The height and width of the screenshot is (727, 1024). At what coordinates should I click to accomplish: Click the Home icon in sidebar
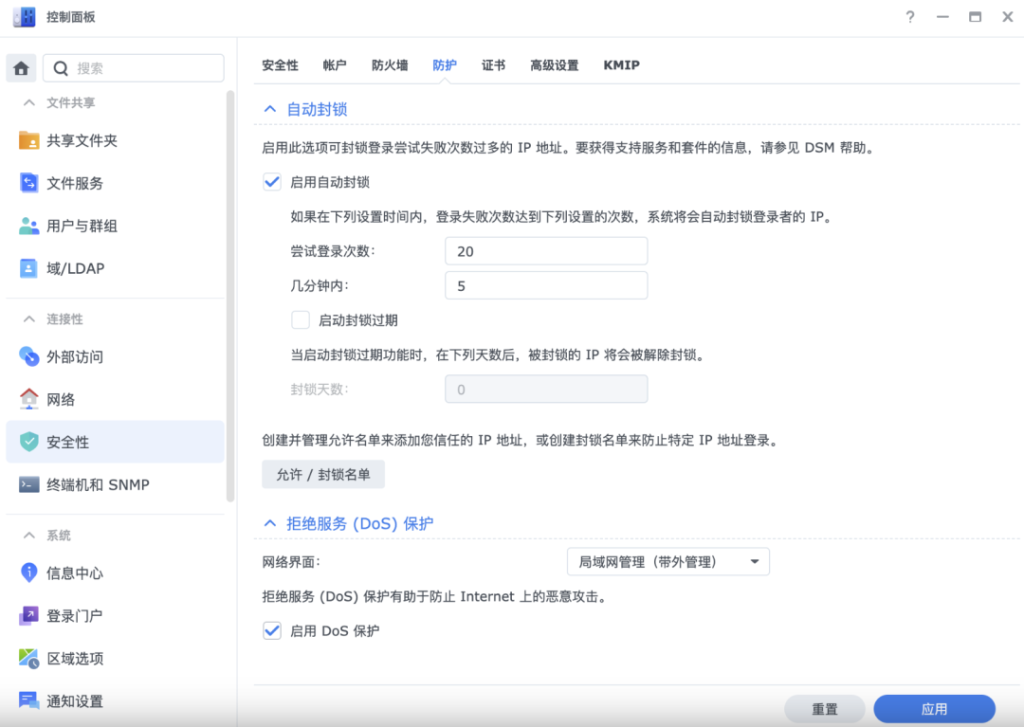click(21, 68)
